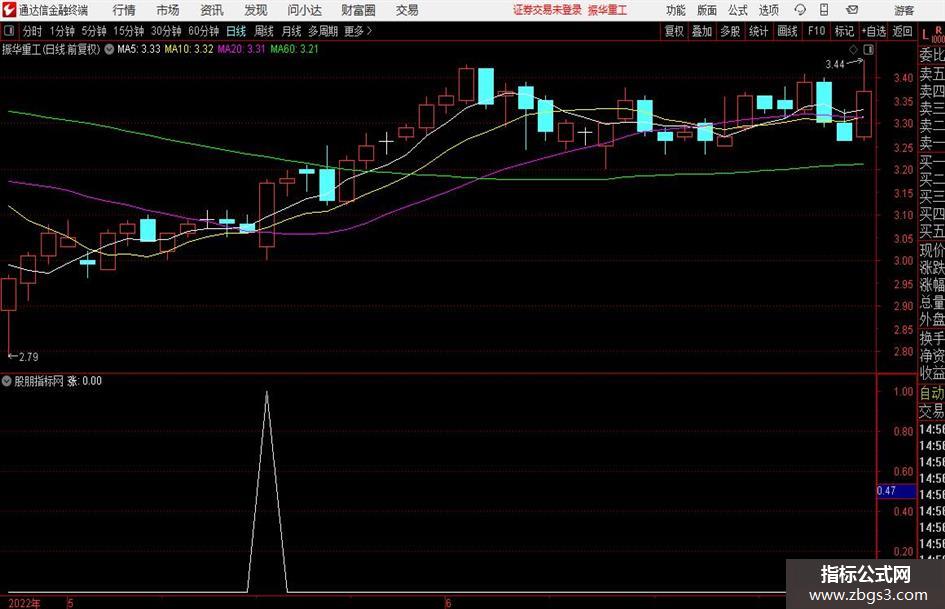Viewport: 945px width, 609px height.
Task: Switch to 15分钟 chart period
Action: click(128, 31)
